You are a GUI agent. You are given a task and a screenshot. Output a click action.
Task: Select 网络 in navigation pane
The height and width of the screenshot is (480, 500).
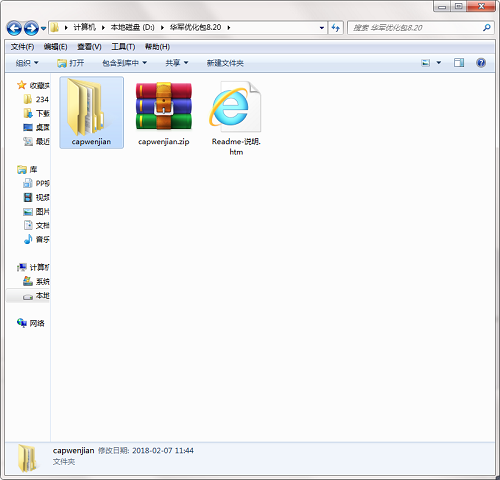tap(31, 323)
